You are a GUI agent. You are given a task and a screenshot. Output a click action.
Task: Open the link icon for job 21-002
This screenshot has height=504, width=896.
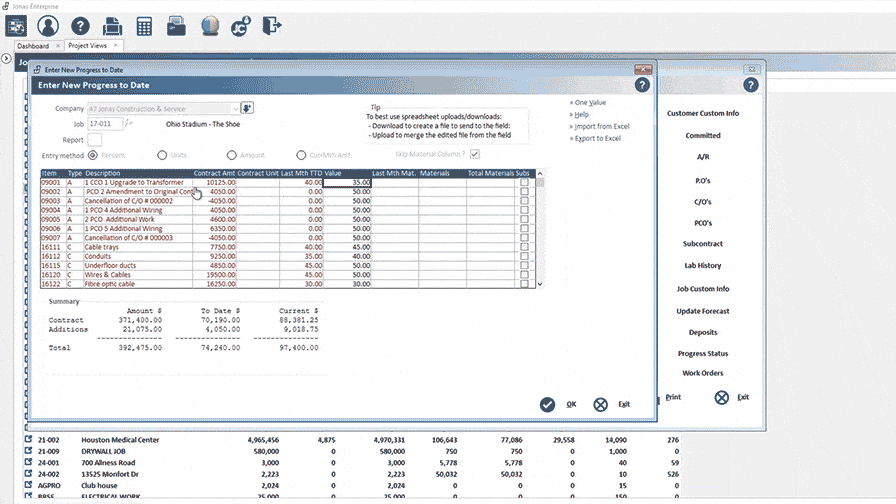click(x=29, y=439)
